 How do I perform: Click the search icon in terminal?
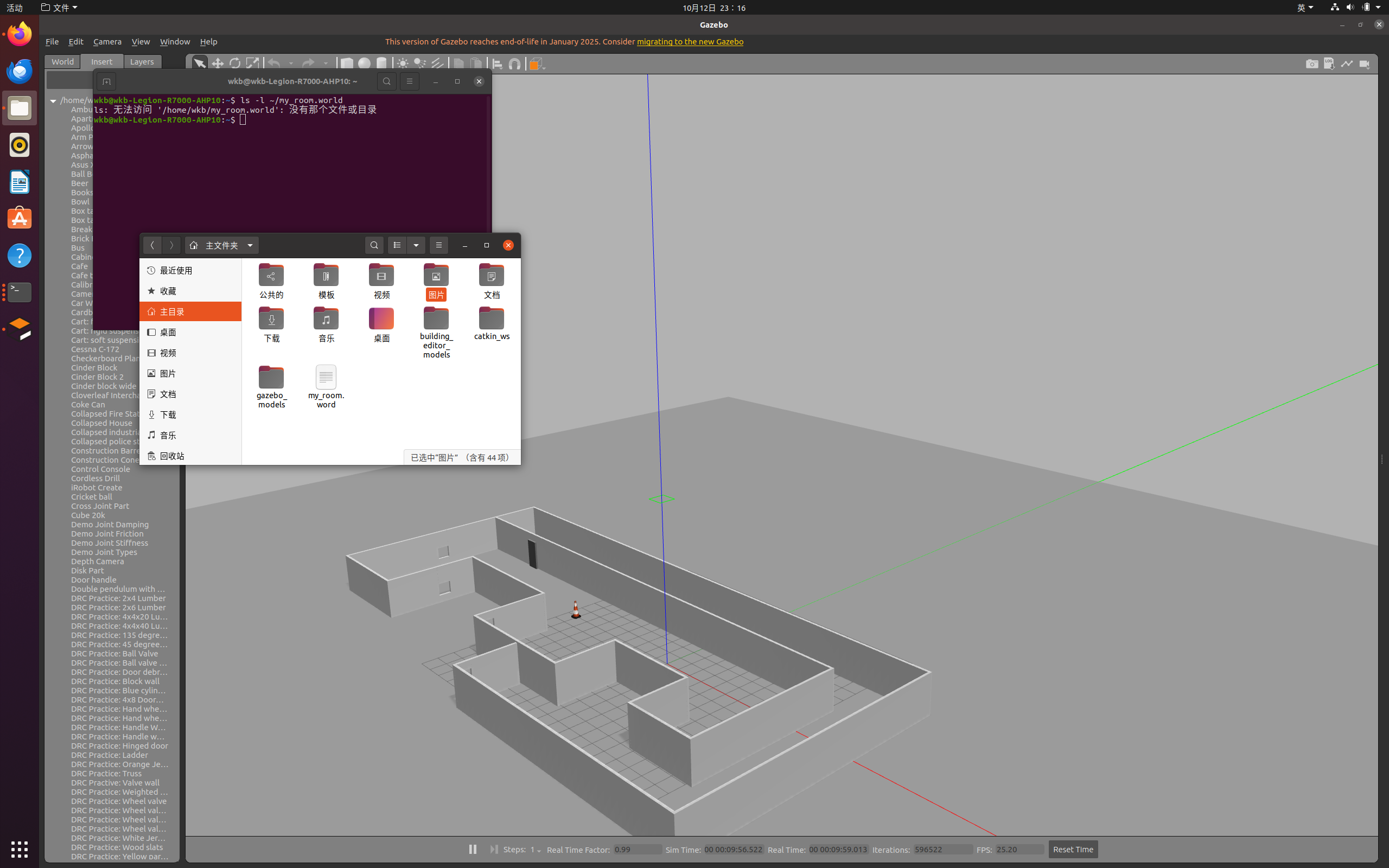point(387,81)
